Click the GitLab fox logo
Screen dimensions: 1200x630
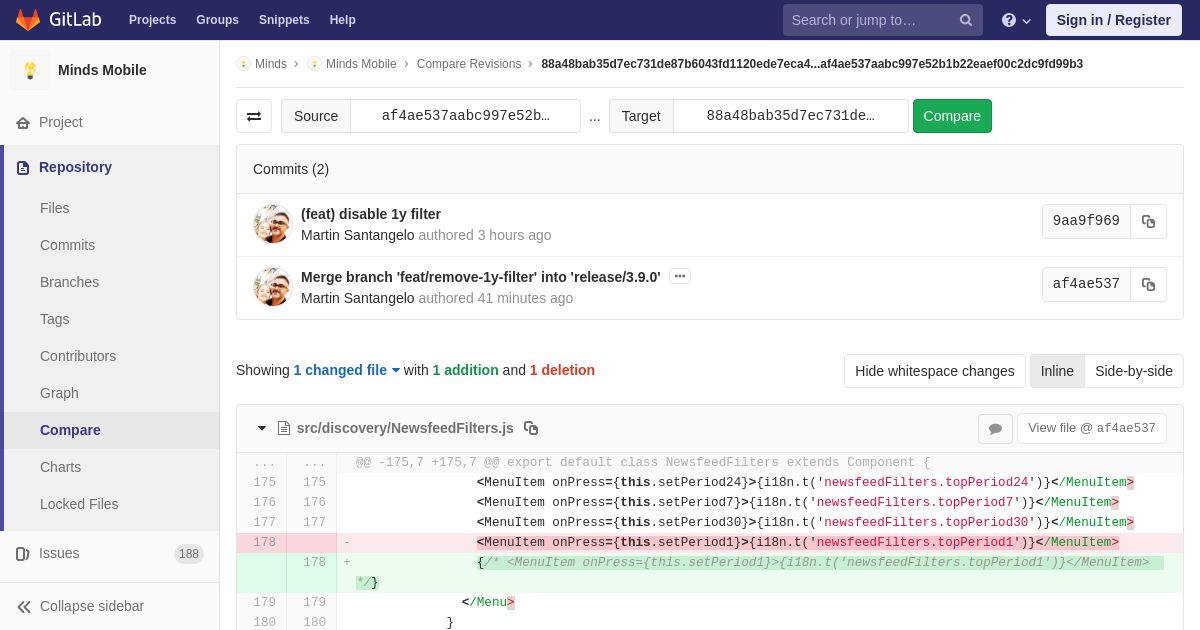click(28, 20)
